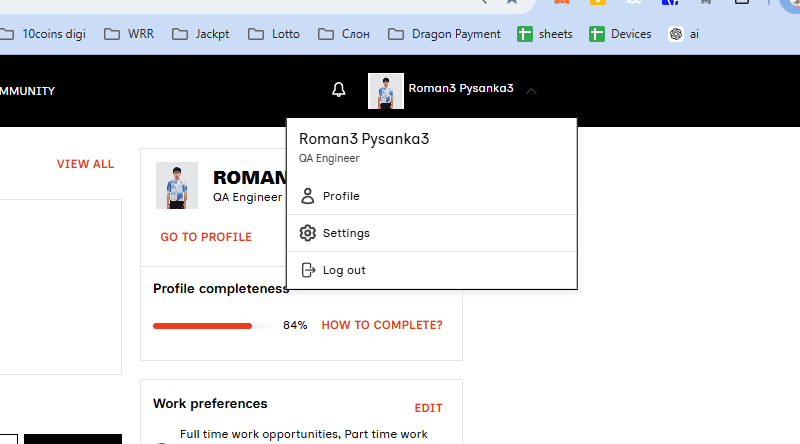Click HOW TO COMPLETE? link
Viewport: 800px width, 444px height.
(x=382, y=325)
